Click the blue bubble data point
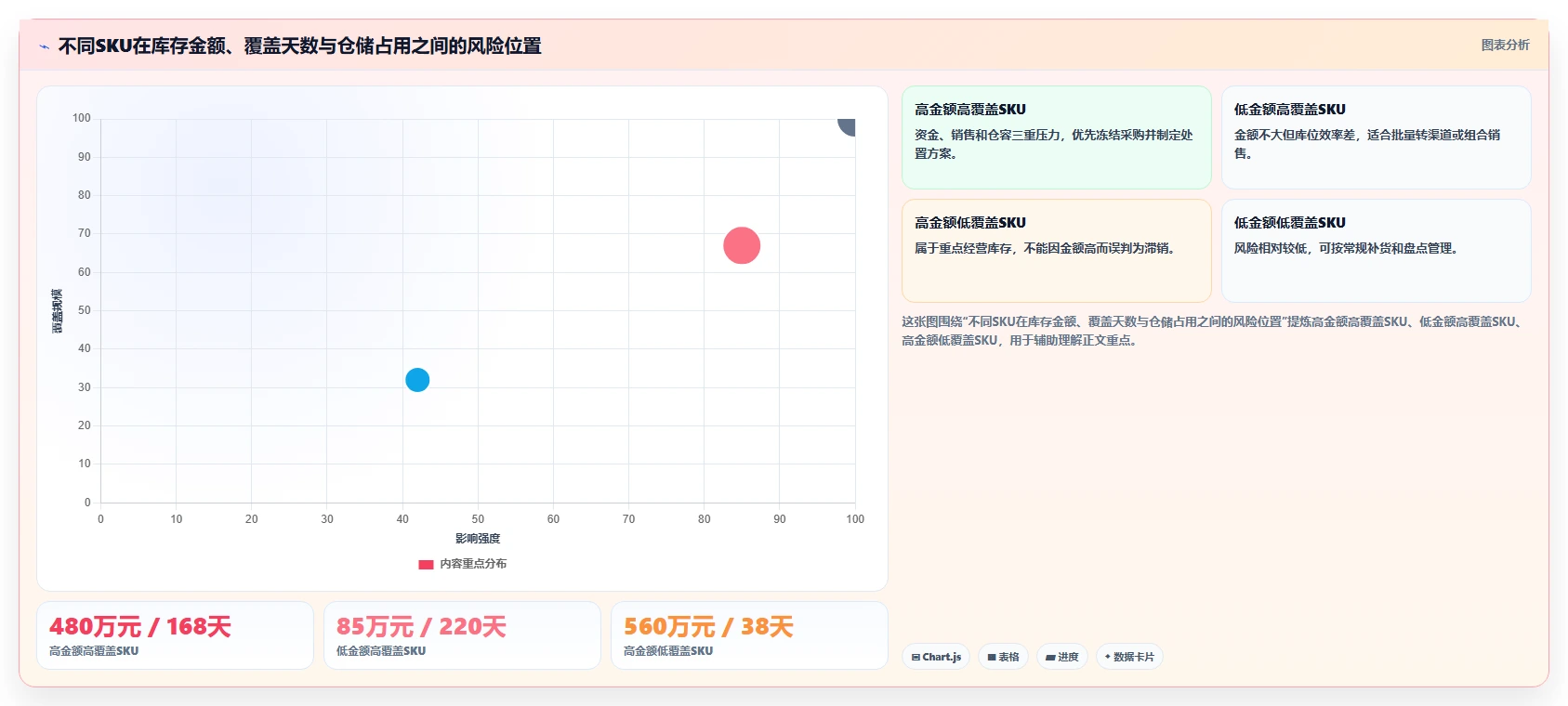 point(417,380)
